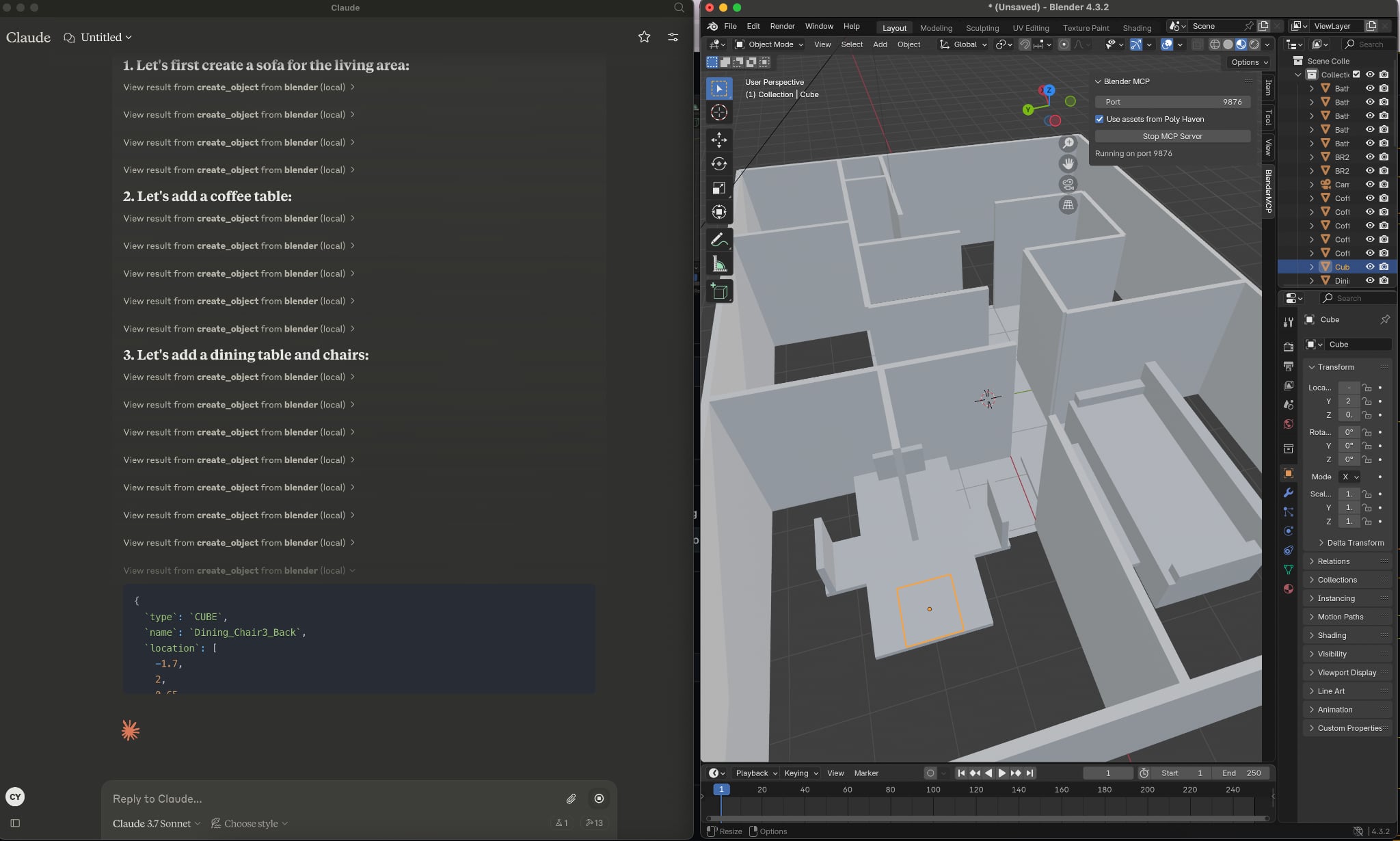This screenshot has height=841, width=1400.
Task: Switch to the Shading workspace tab
Action: [1137, 28]
